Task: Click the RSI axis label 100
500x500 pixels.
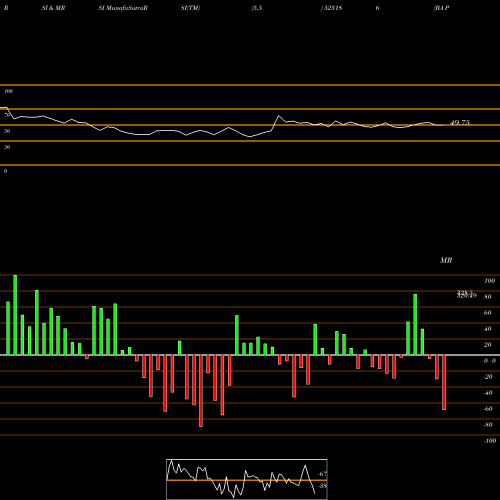Action: coord(8,91)
